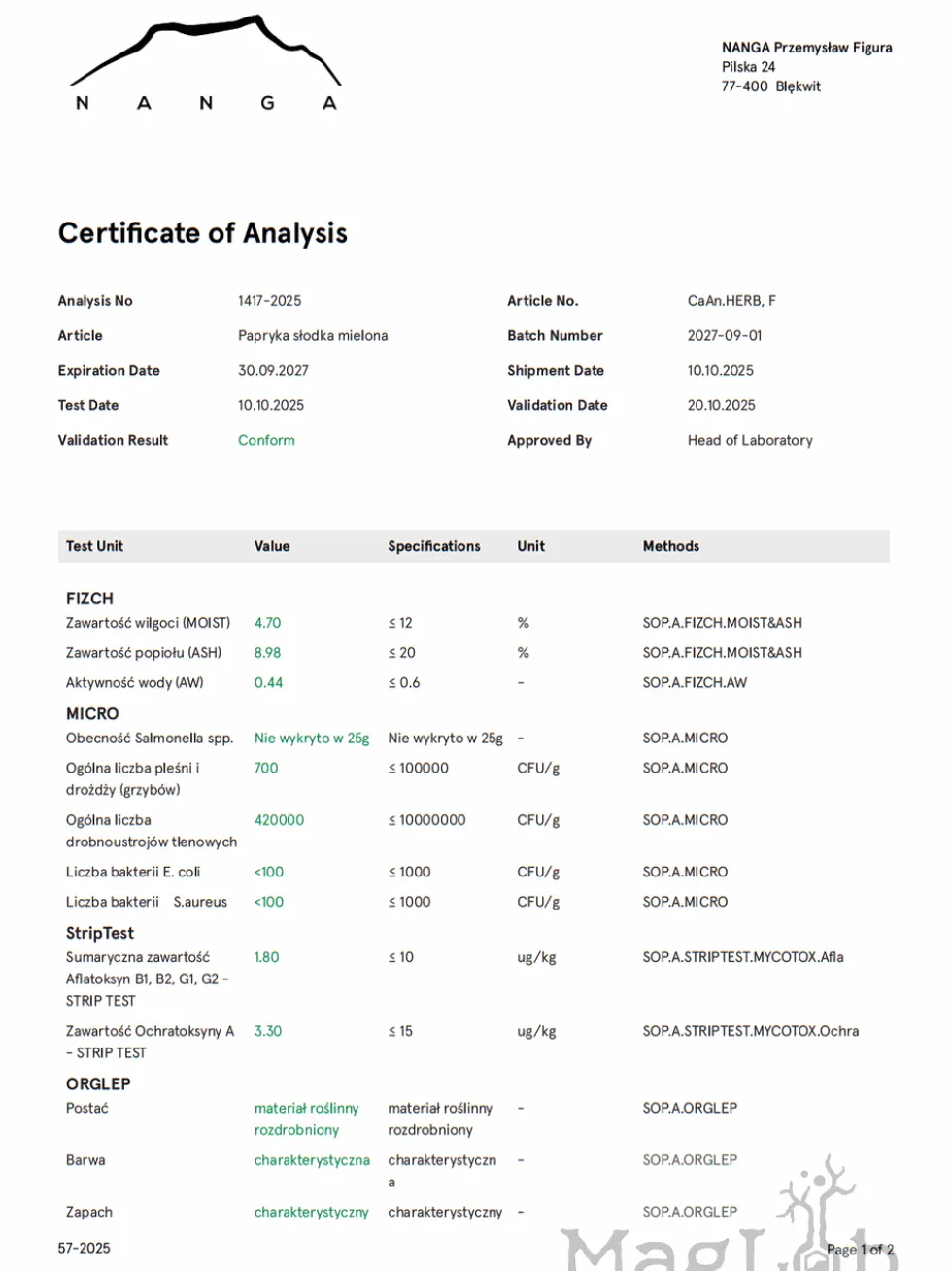Select the article name "Papryka słodka mielona"
Screen dimensions: 952x1271
point(313,336)
